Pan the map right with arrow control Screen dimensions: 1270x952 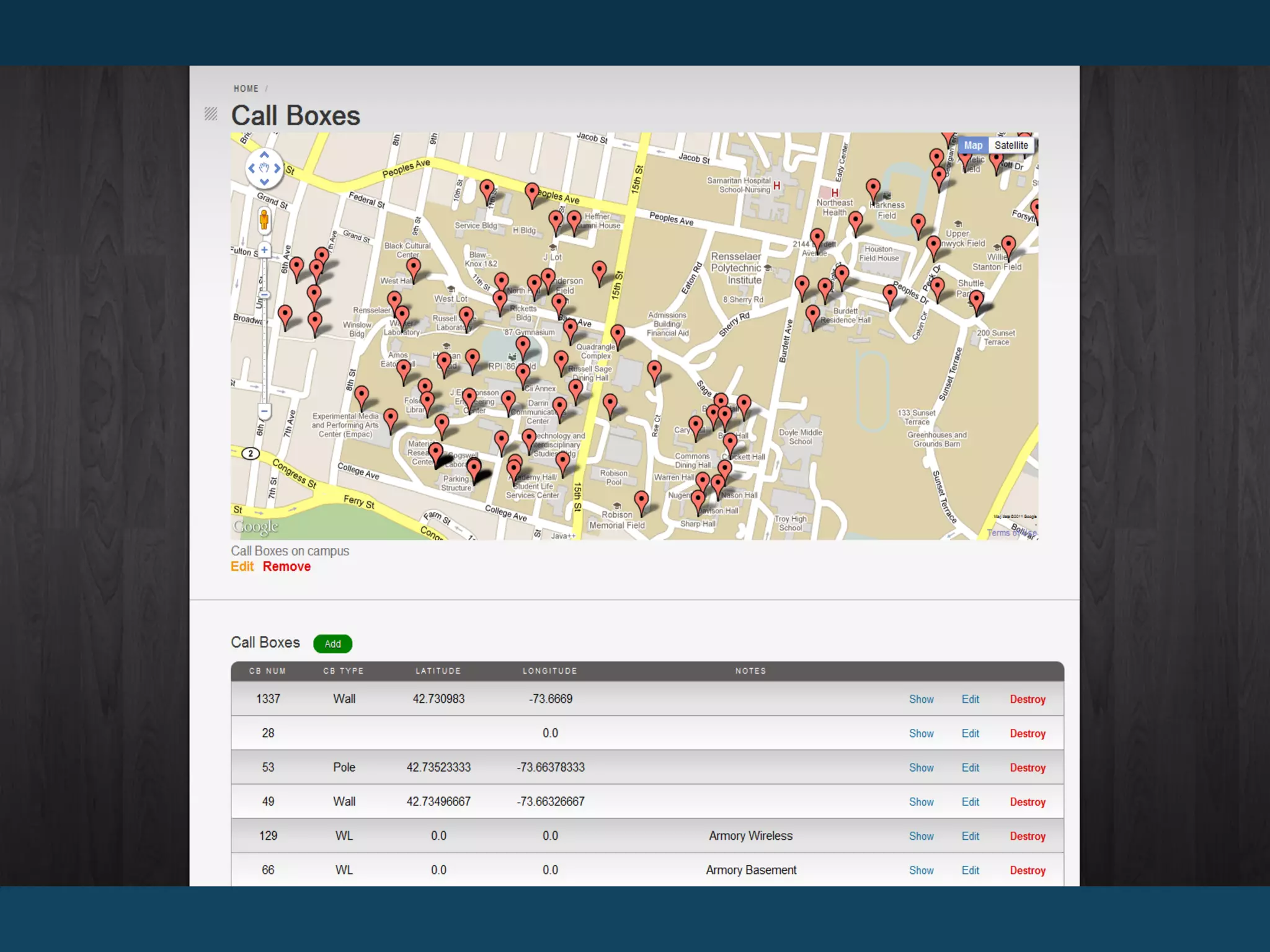tap(277, 168)
